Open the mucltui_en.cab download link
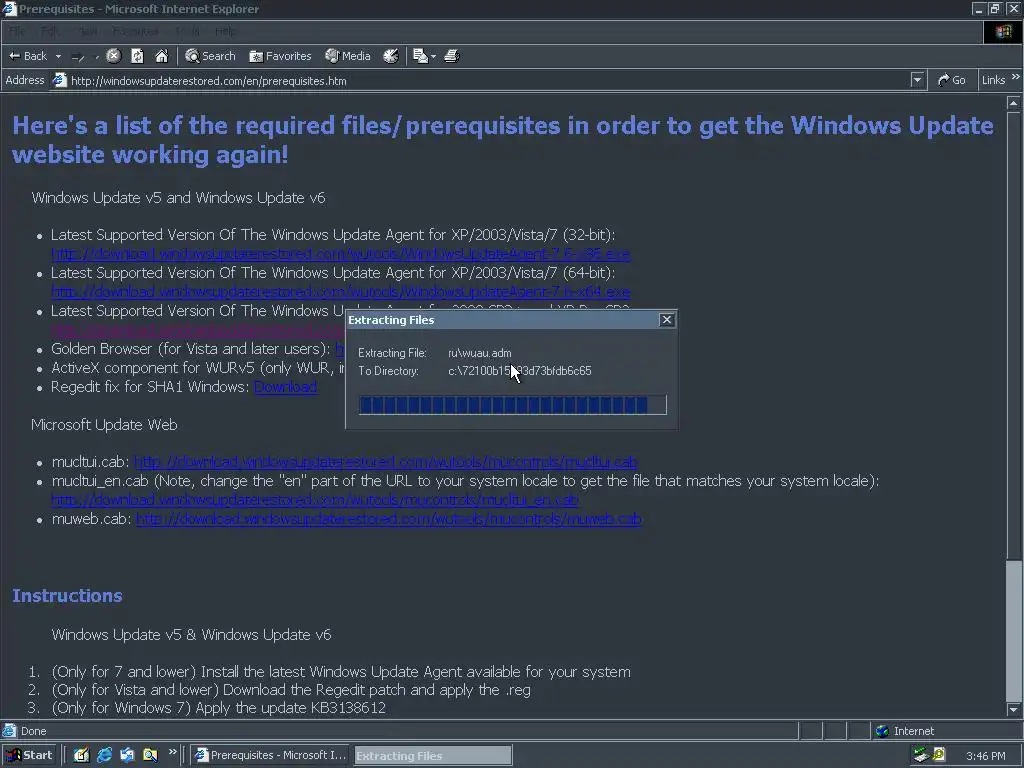This screenshot has width=1024, height=768. pyautogui.click(x=315, y=500)
